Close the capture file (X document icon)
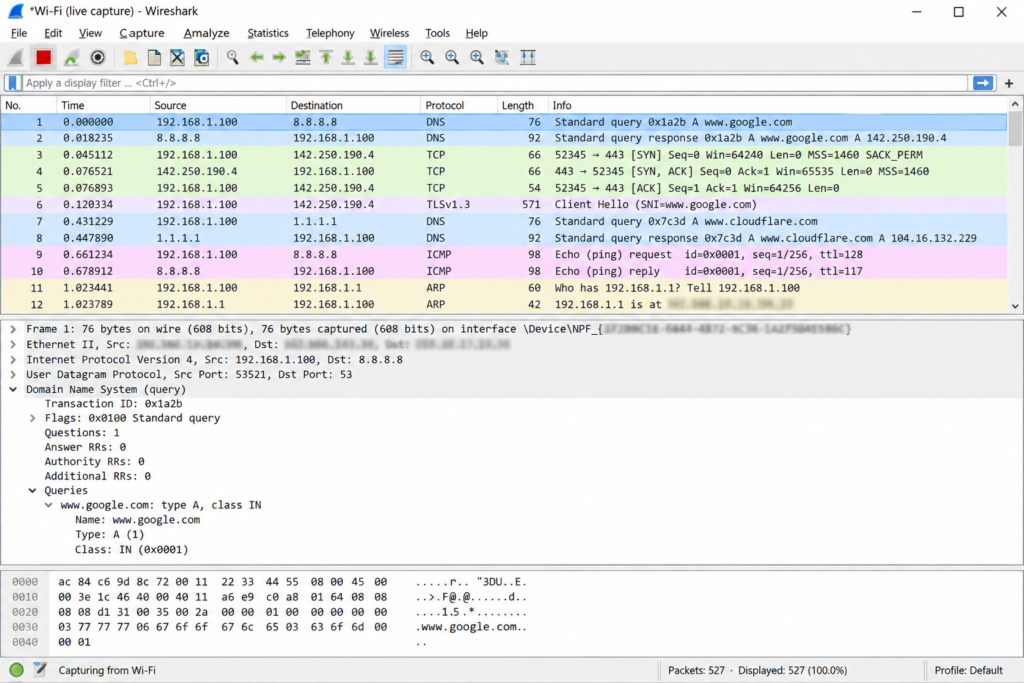1024x683 pixels. tap(178, 57)
